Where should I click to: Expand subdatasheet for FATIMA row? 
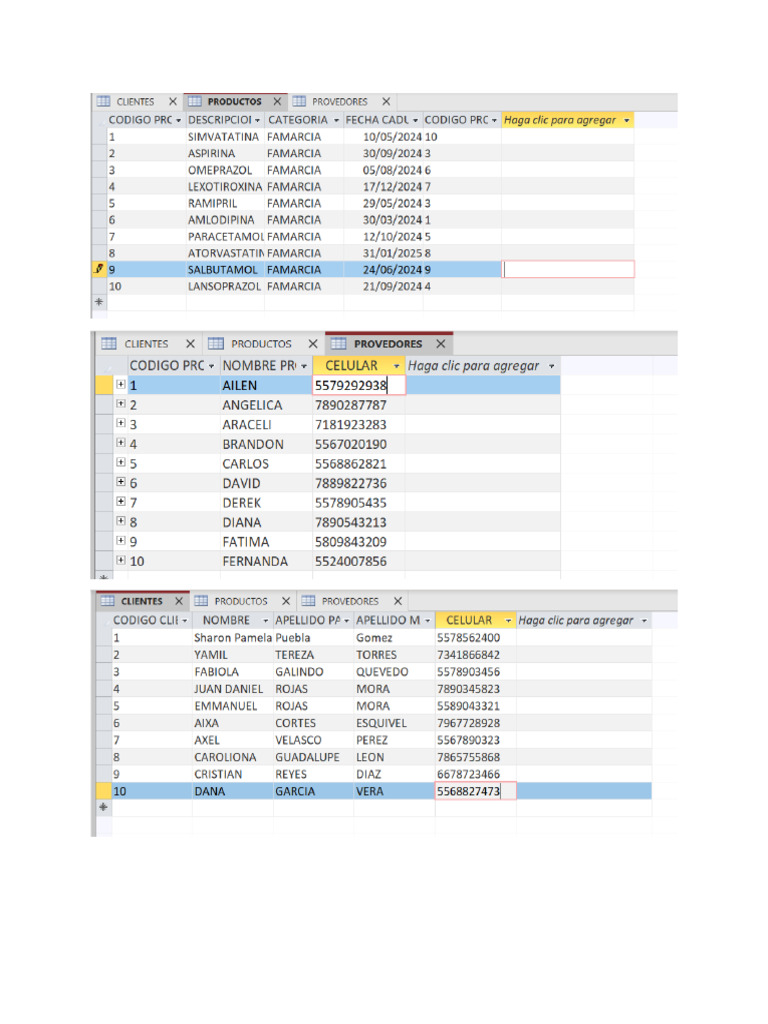121,541
